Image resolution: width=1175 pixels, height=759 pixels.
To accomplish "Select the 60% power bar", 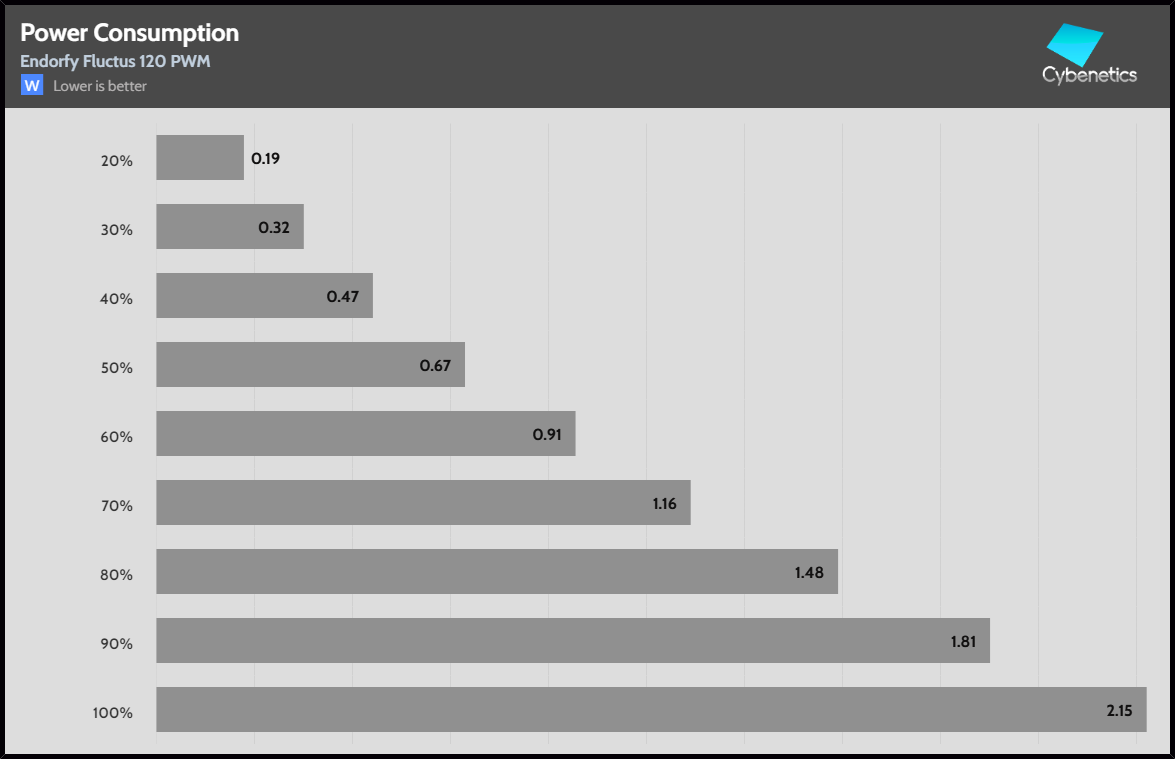I will [x=365, y=434].
